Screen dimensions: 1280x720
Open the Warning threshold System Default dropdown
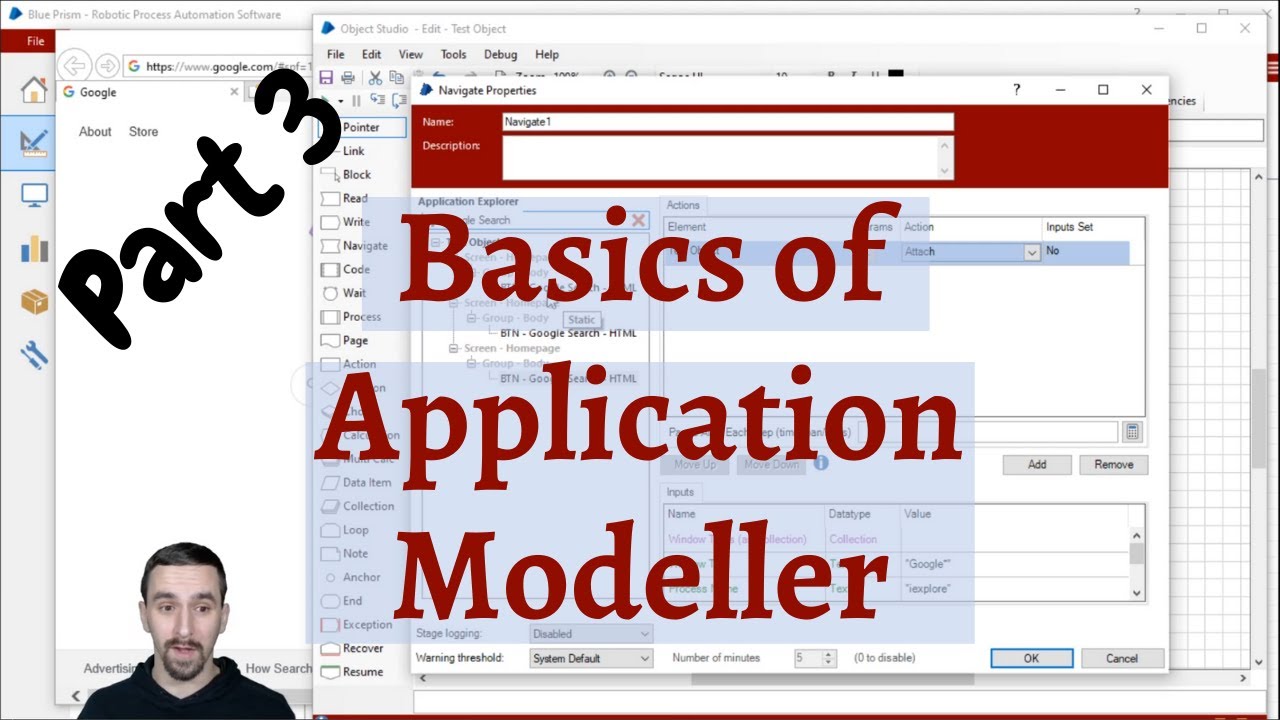tap(591, 658)
